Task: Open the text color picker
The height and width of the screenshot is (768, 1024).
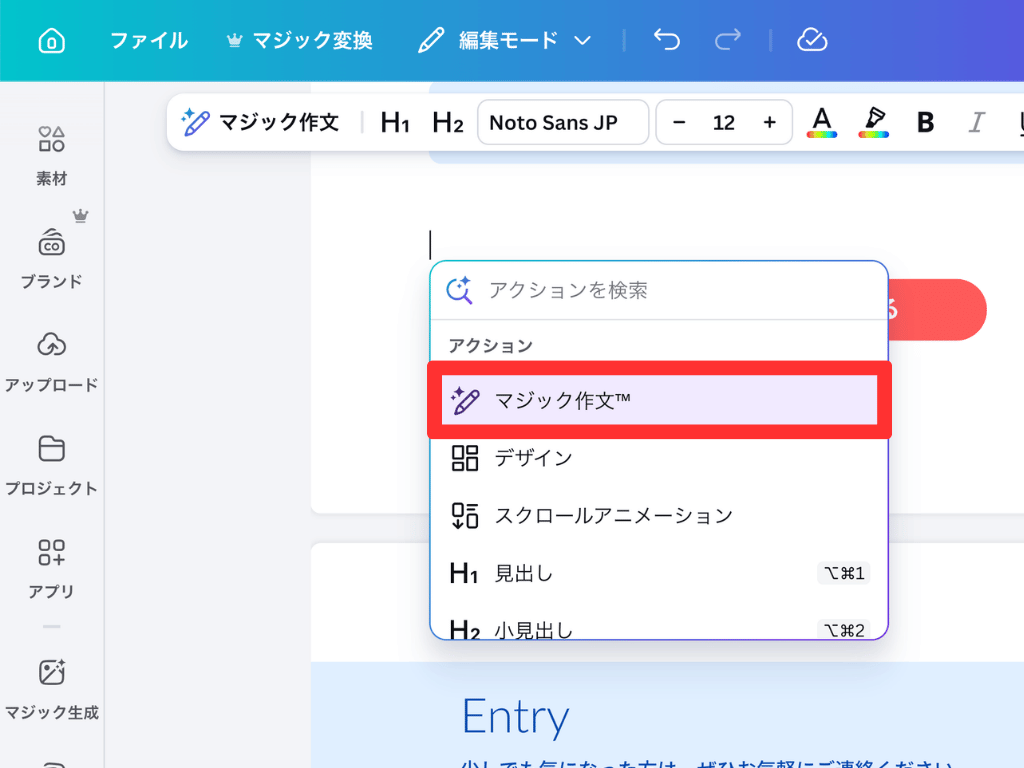Action: tap(821, 121)
